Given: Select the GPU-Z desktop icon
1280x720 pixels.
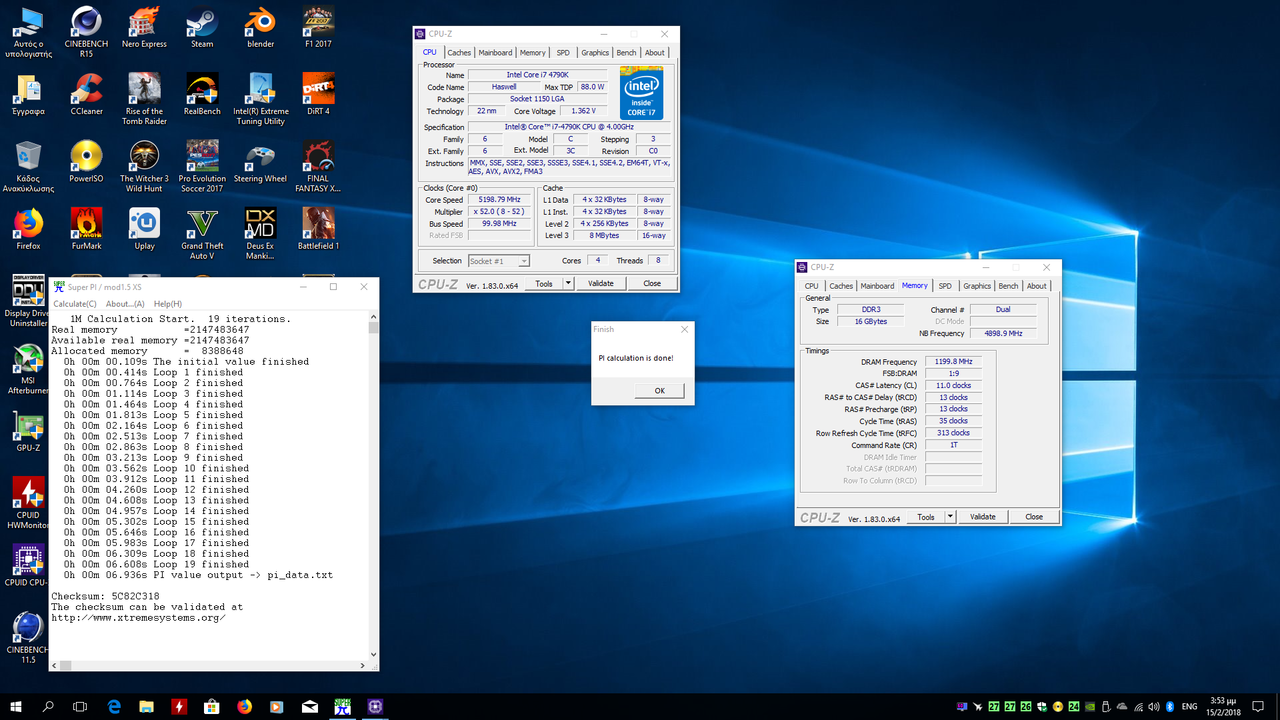Looking at the screenshot, I should point(28,430).
